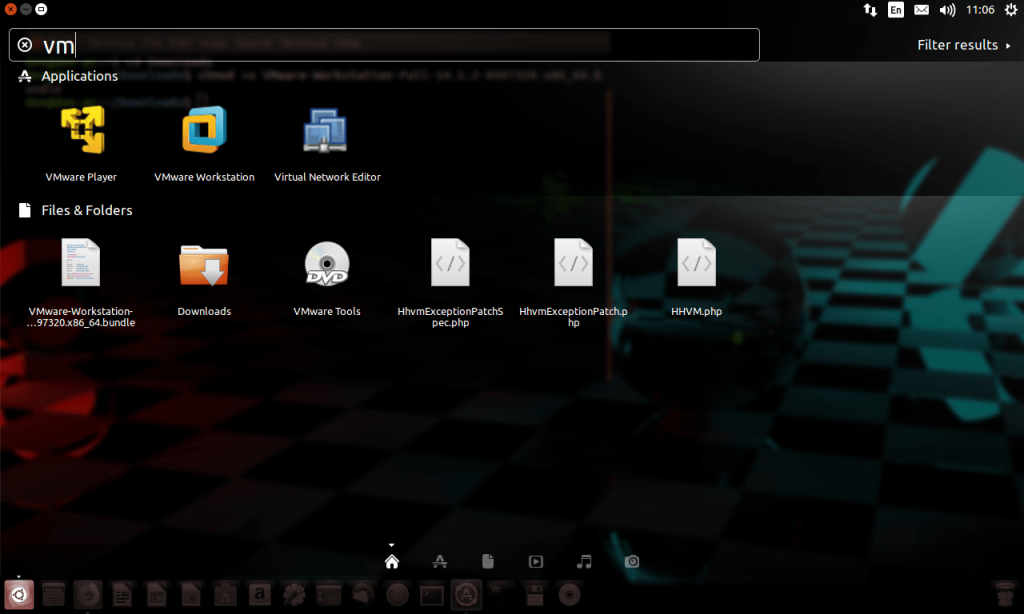Restore the Dash with the maximize button
This screenshot has height=614, width=1024.
pyautogui.click(x=41, y=9)
